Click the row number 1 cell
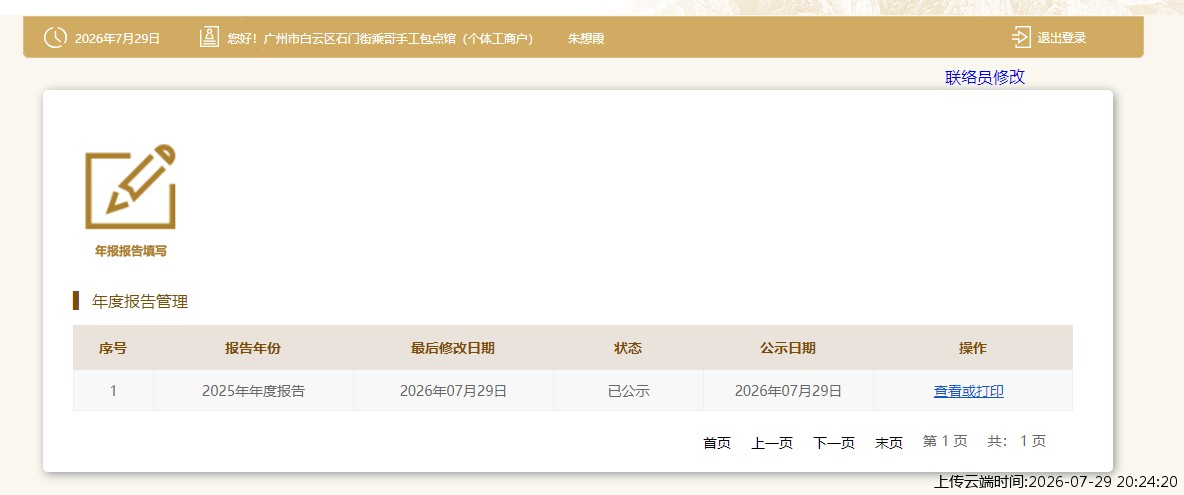1184x495 pixels. point(113,391)
